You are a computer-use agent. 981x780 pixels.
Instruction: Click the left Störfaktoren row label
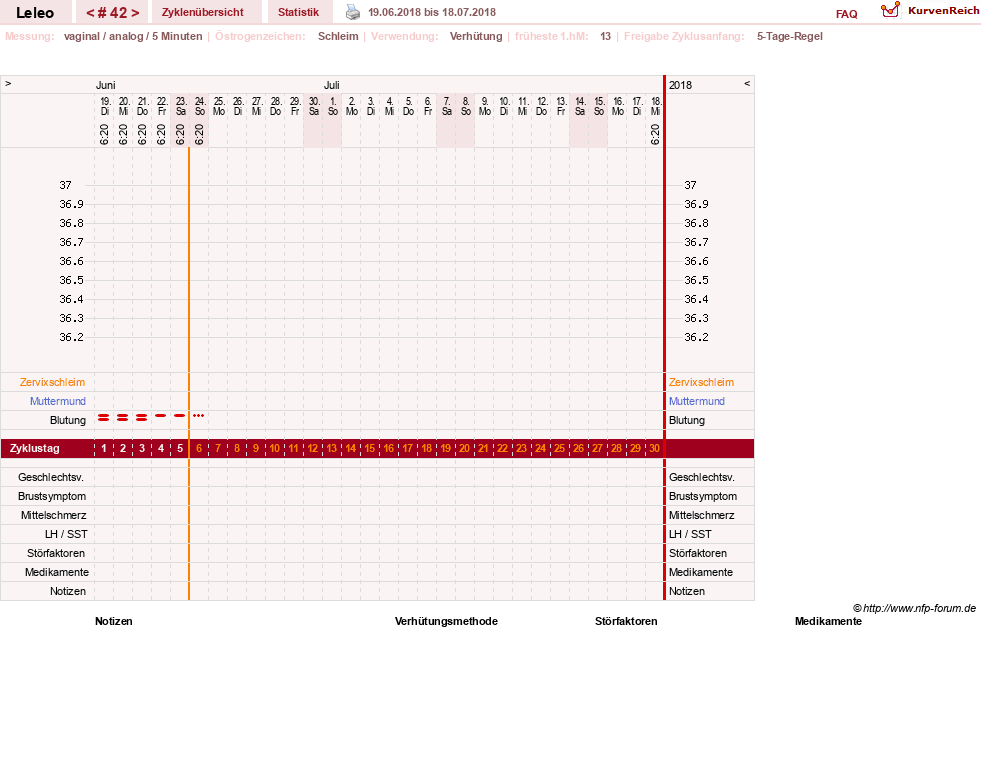tap(56, 553)
